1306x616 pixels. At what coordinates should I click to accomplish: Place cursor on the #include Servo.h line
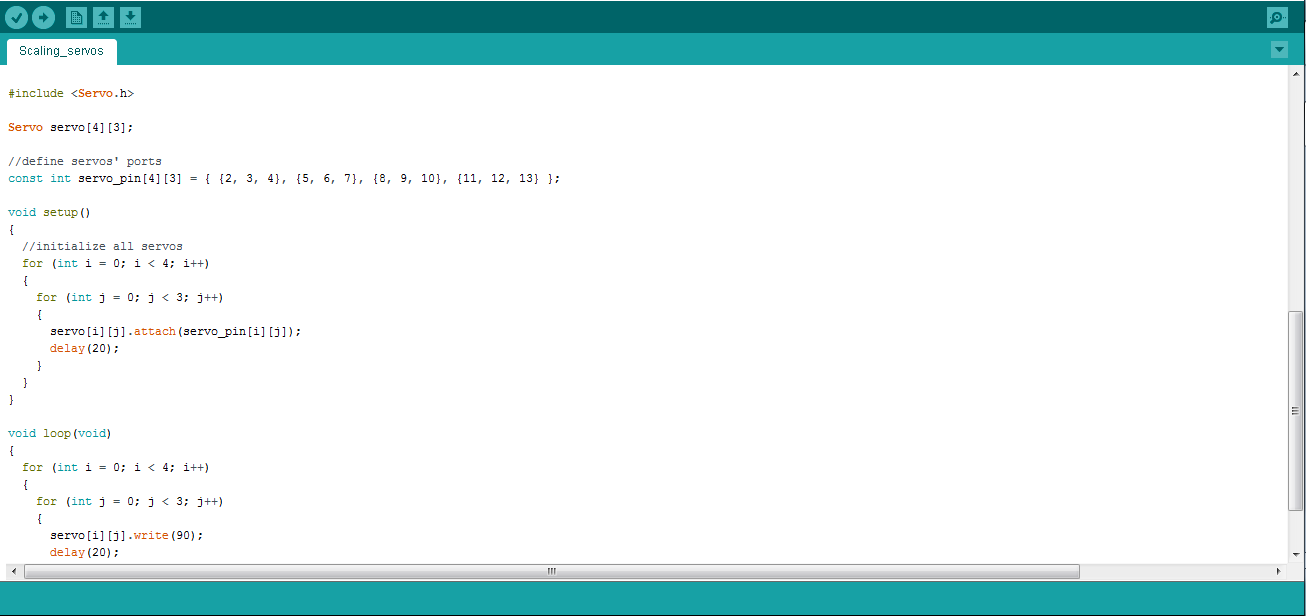70,93
